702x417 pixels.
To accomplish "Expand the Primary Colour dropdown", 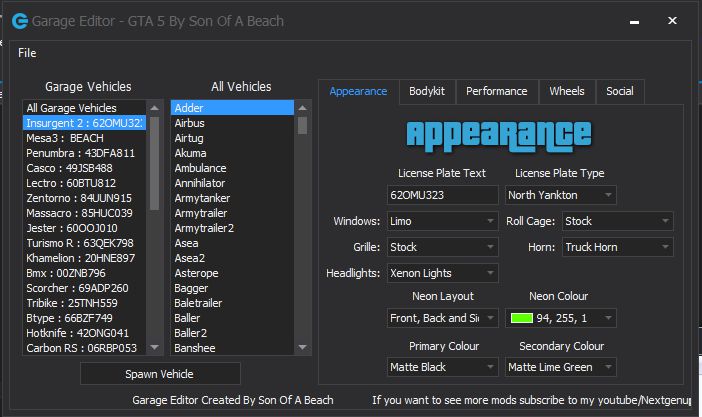I will [442, 367].
